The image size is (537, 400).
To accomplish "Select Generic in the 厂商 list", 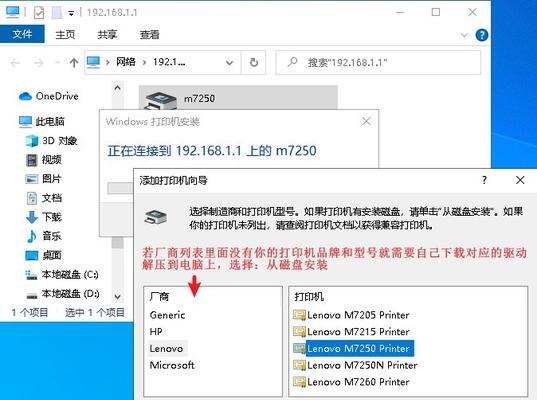I will coord(167,315).
